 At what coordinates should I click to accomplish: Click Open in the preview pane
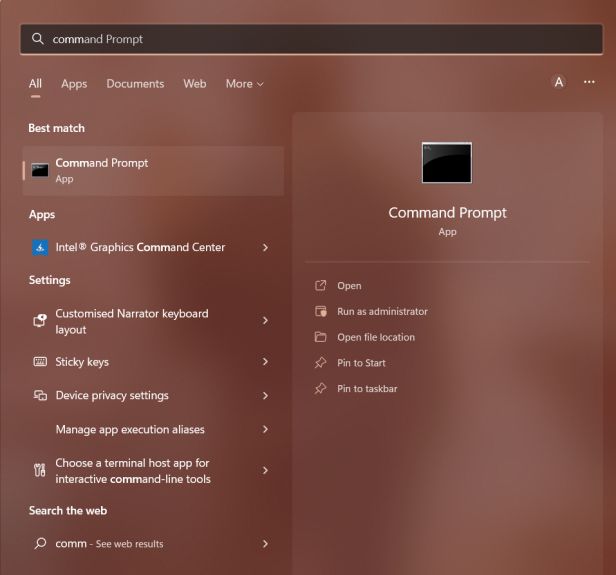tap(349, 286)
